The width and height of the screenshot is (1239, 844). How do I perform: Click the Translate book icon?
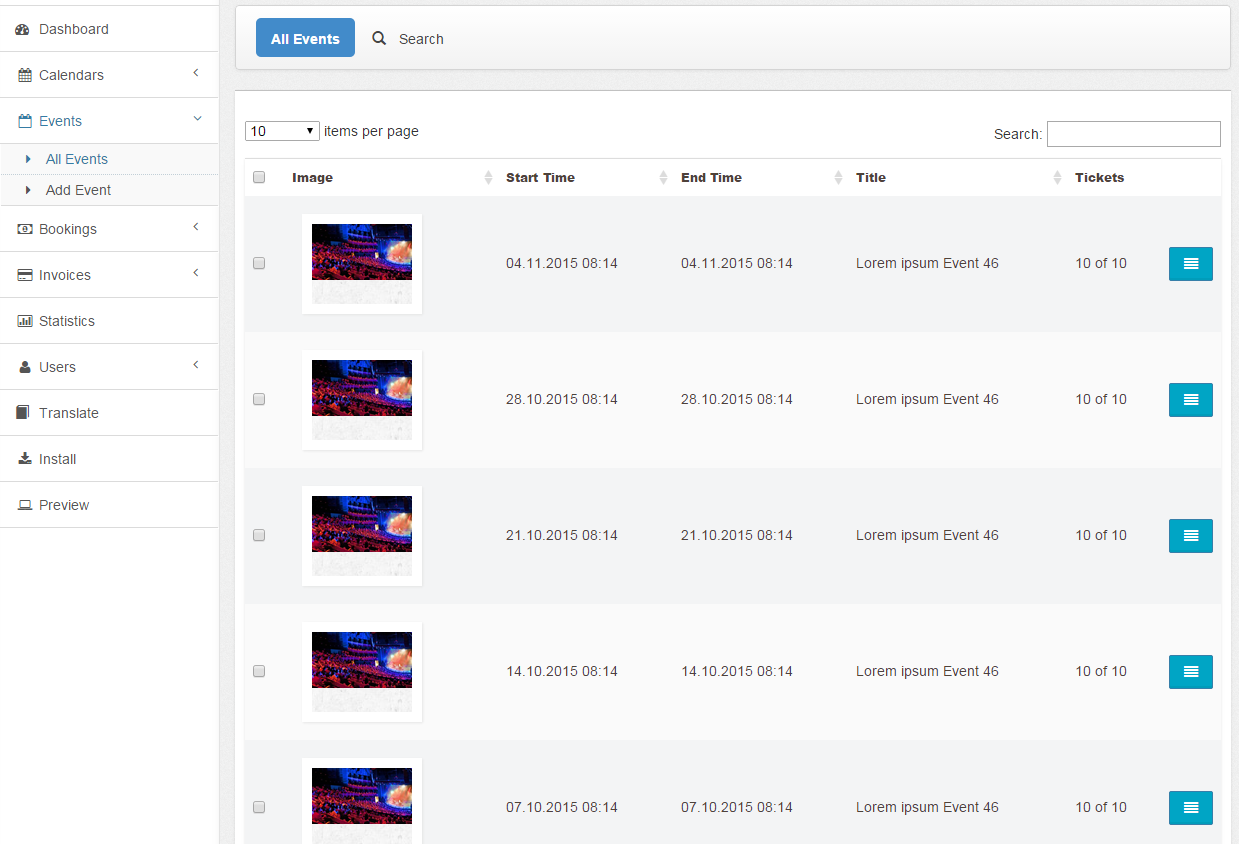pyautogui.click(x=23, y=413)
